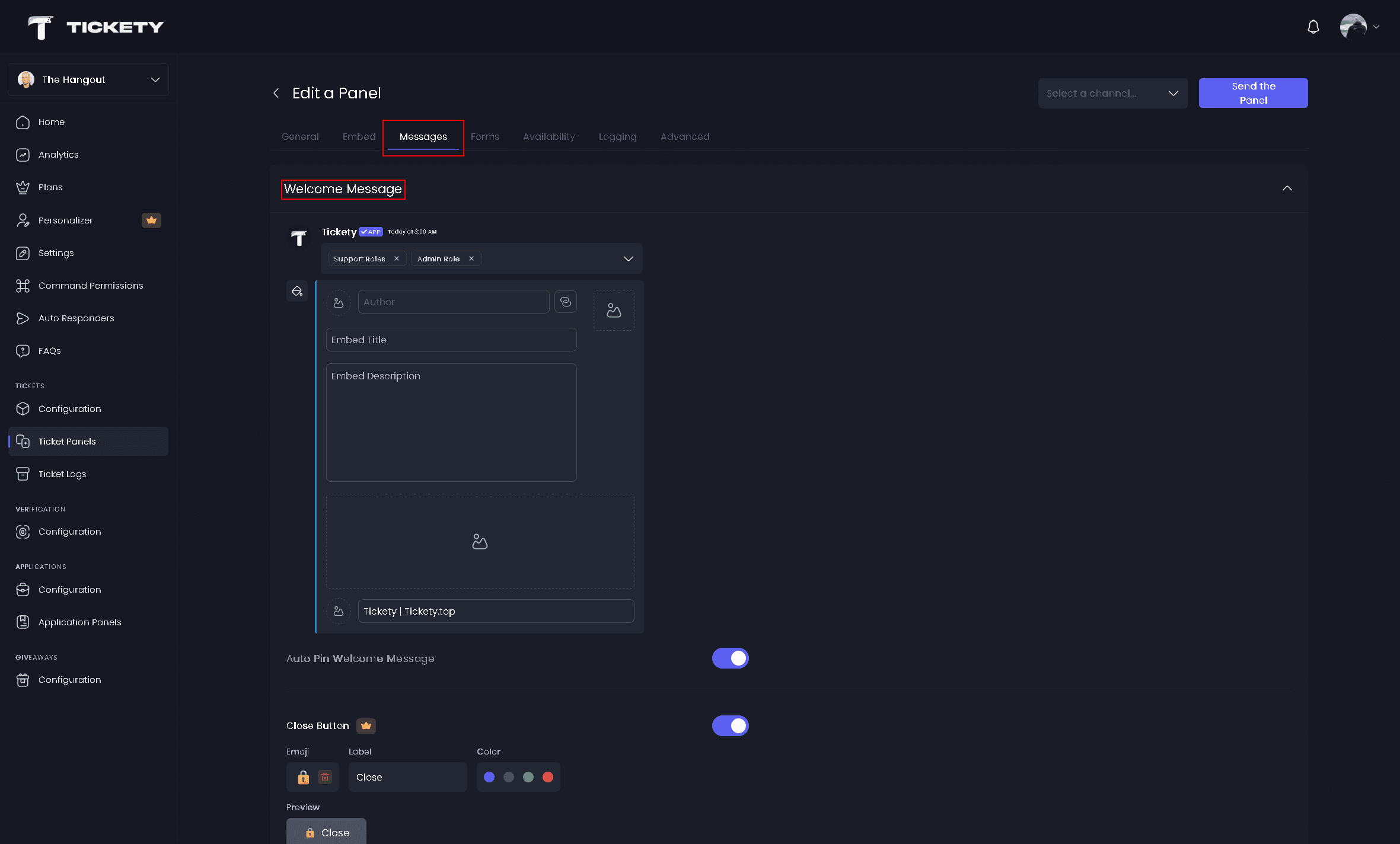
Task: Open the embed color picker icon
Action: [297, 291]
